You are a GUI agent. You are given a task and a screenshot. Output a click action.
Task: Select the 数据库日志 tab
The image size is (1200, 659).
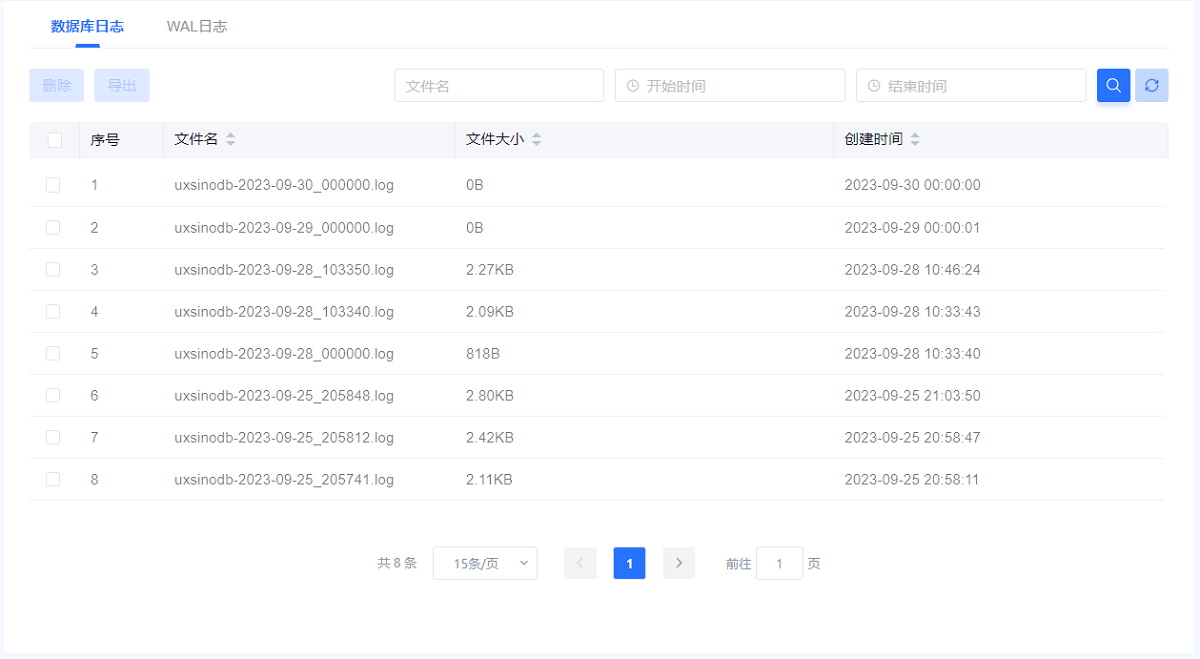click(x=87, y=26)
